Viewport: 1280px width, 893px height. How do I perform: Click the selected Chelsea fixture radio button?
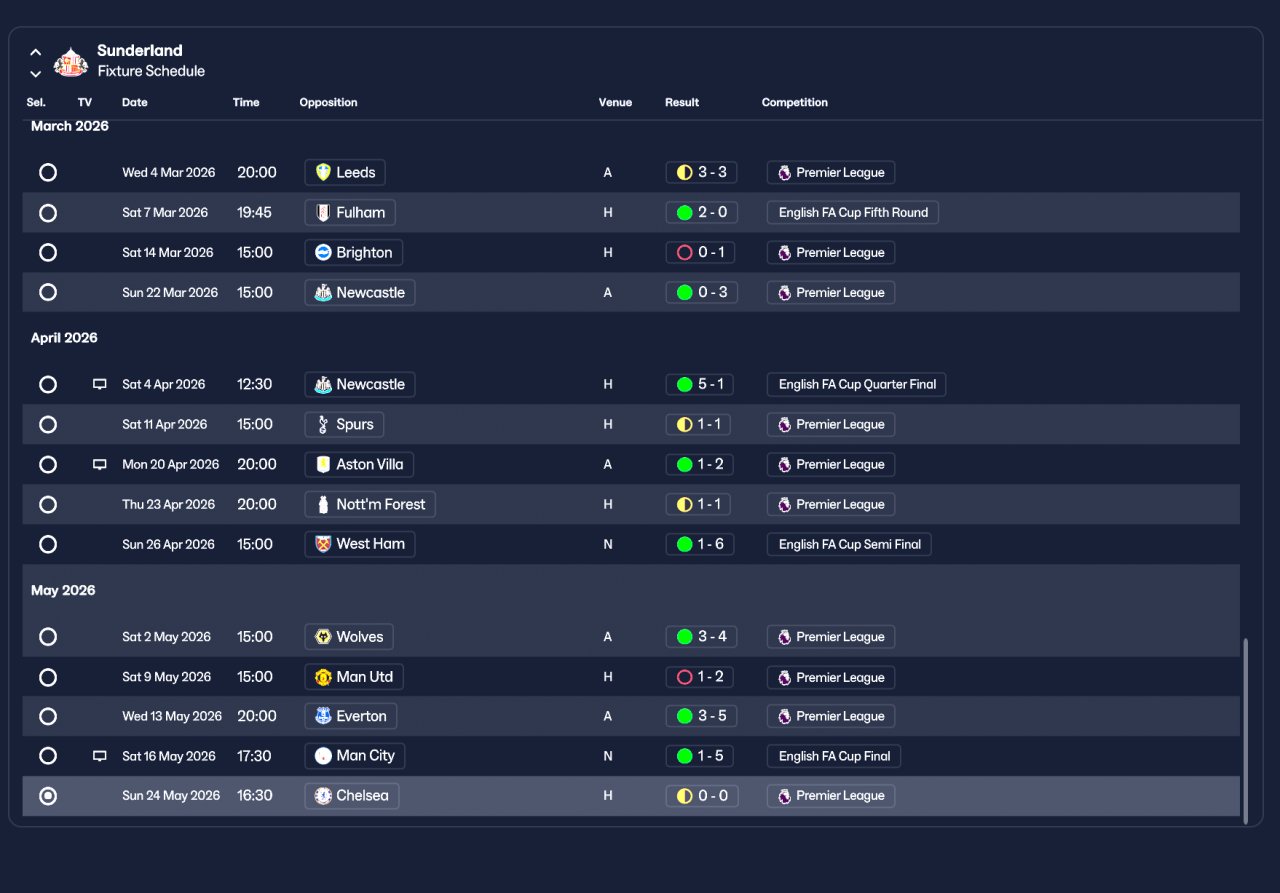tap(48, 796)
